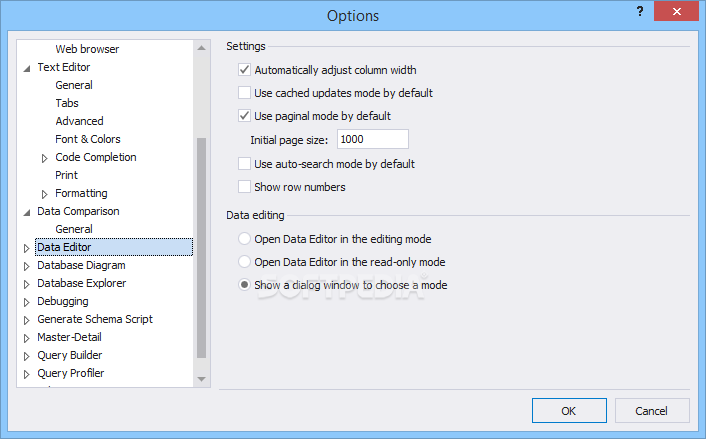Click the Cancel button
The image size is (706, 439).
(652, 411)
